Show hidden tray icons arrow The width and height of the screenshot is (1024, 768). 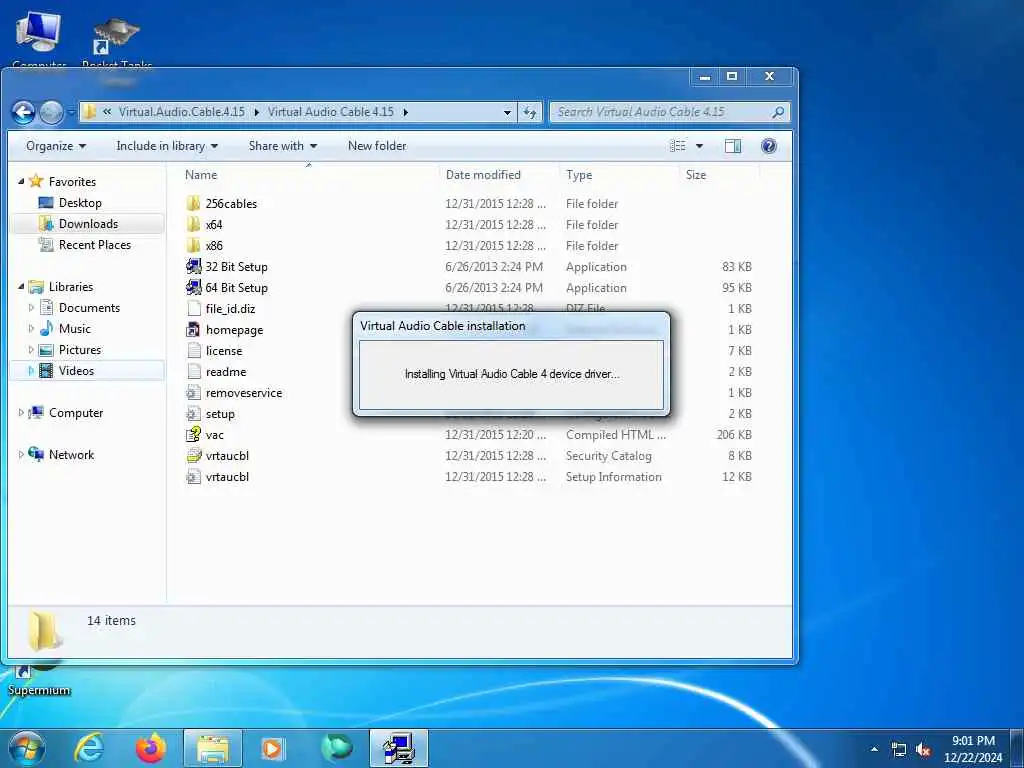(x=874, y=750)
